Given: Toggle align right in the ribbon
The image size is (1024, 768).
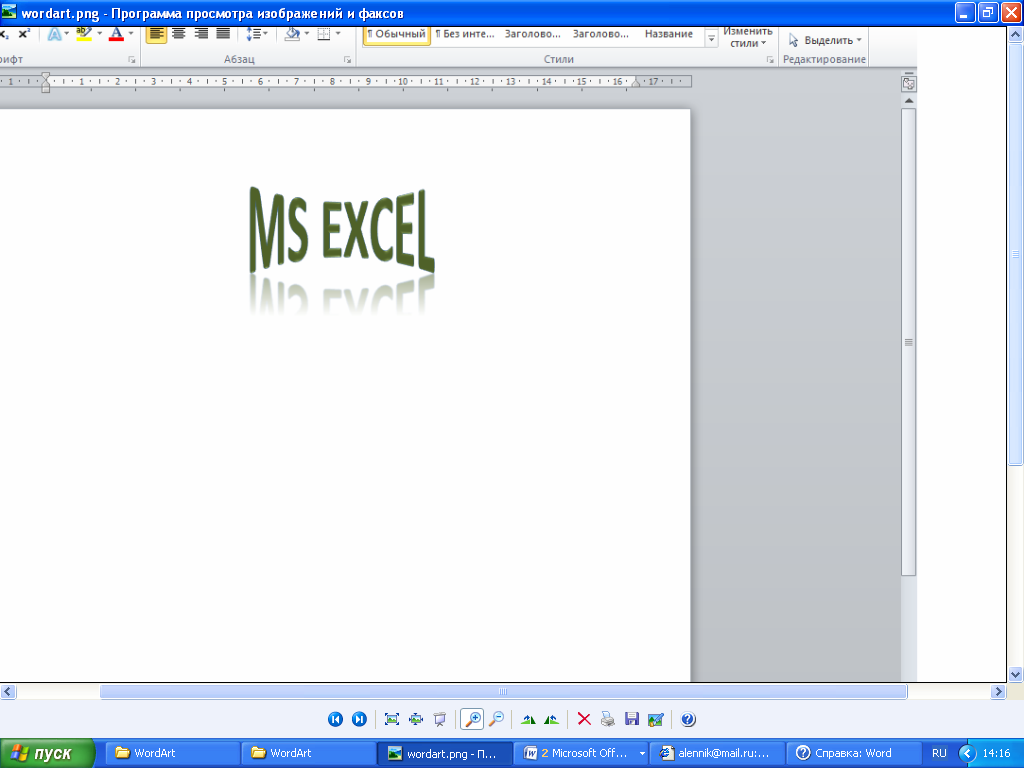Looking at the screenshot, I should tap(201, 34).
